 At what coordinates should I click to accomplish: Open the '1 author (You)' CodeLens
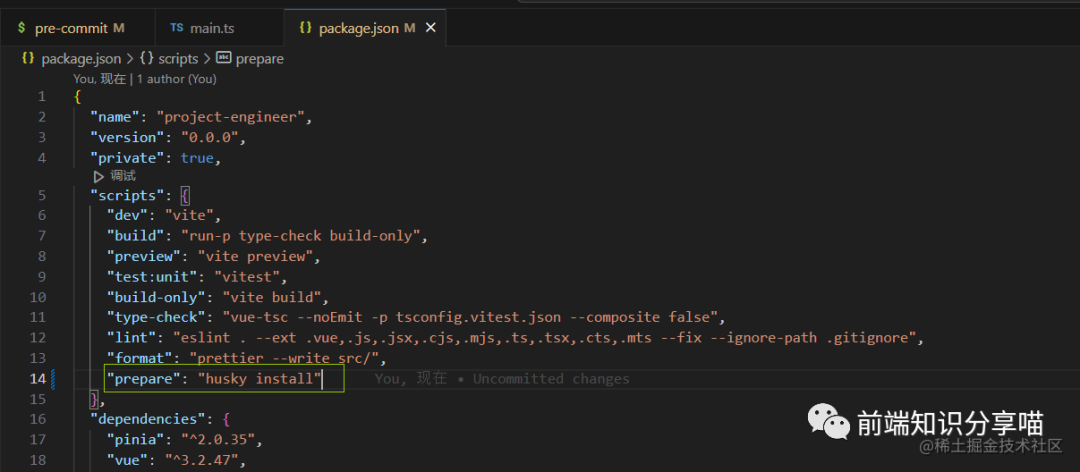(177, 79)
